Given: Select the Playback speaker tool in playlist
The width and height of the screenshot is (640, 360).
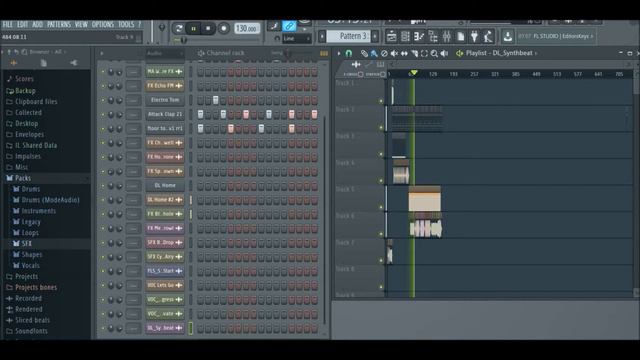Looking at the screenshot, I should pos(444,53).
